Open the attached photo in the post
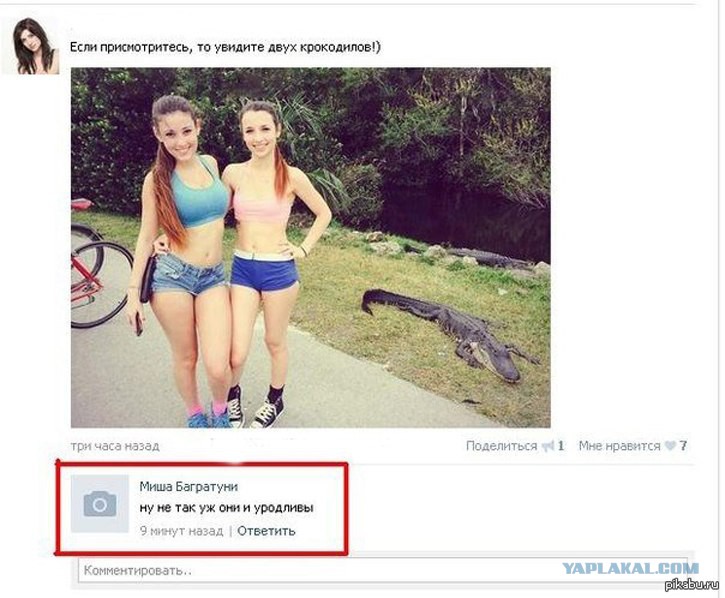Image resolution: width=725 pixels, height=598 pixels. [310, 247]
